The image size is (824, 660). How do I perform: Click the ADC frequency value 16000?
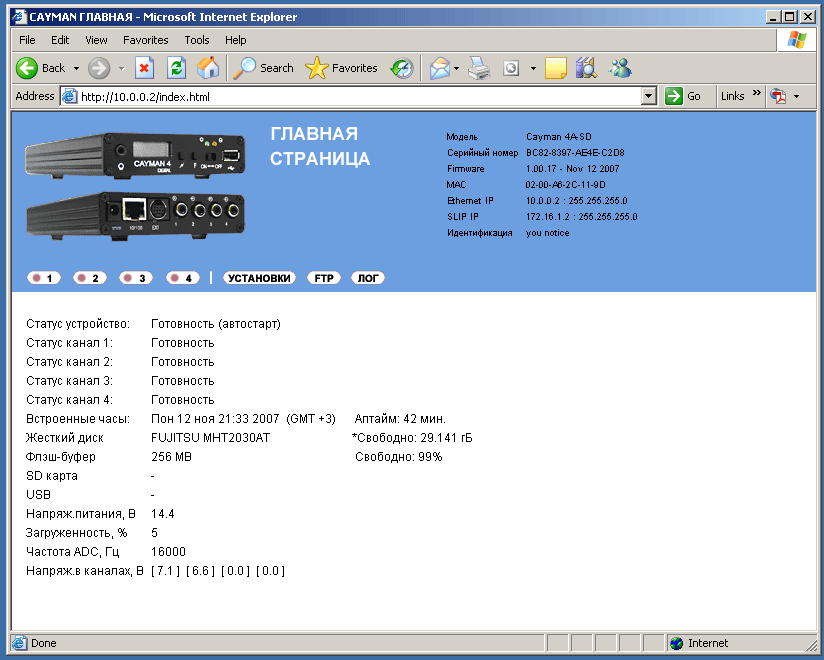point(168,552)
